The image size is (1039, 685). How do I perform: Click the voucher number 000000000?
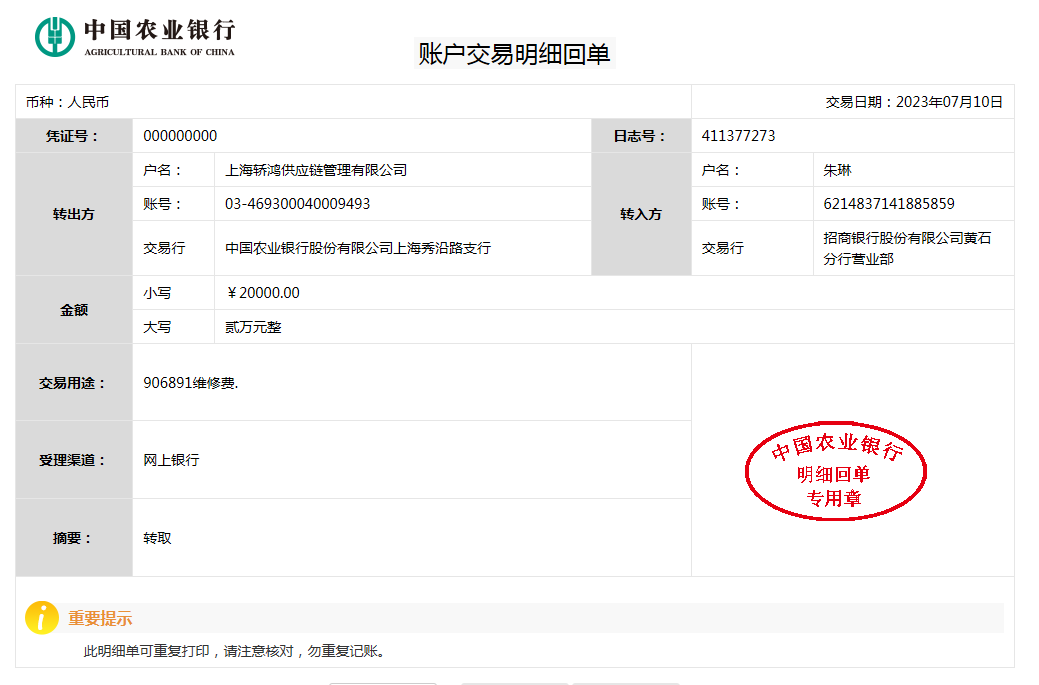pos(180,136)
